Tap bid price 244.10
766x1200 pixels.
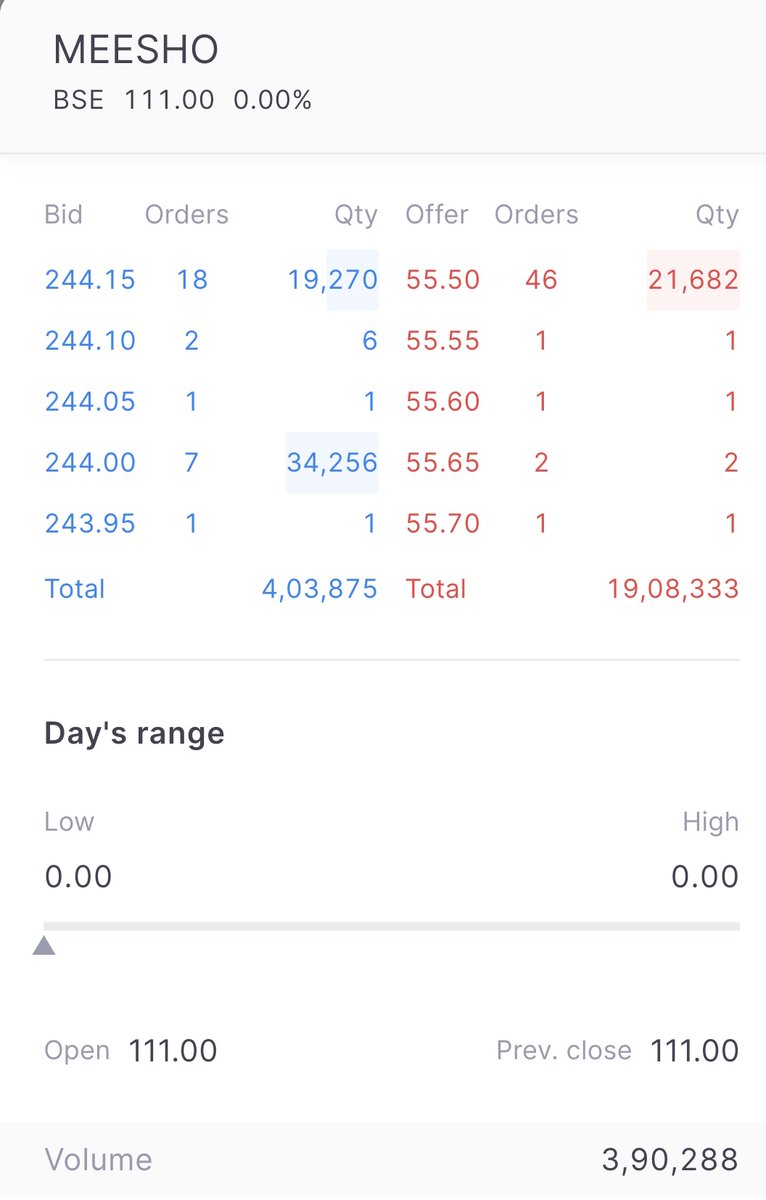pos(90,341)
